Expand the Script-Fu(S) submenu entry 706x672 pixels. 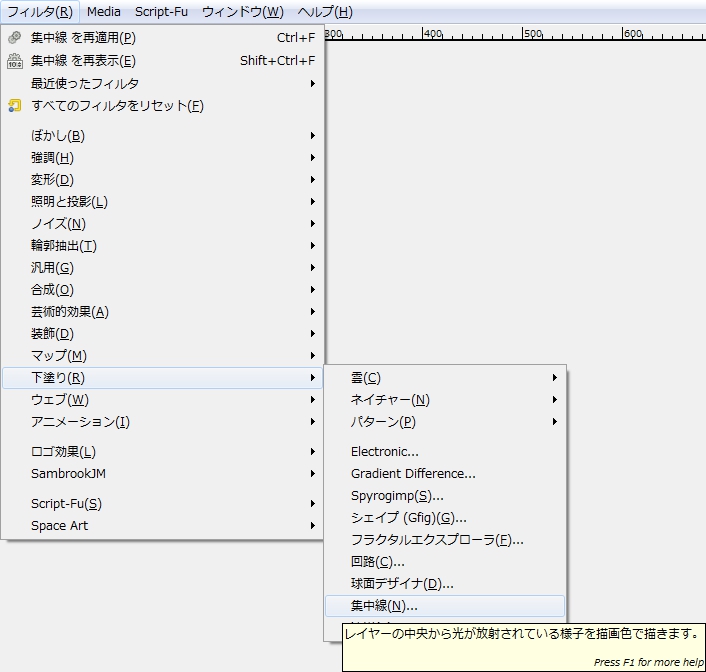click(162, 504)
